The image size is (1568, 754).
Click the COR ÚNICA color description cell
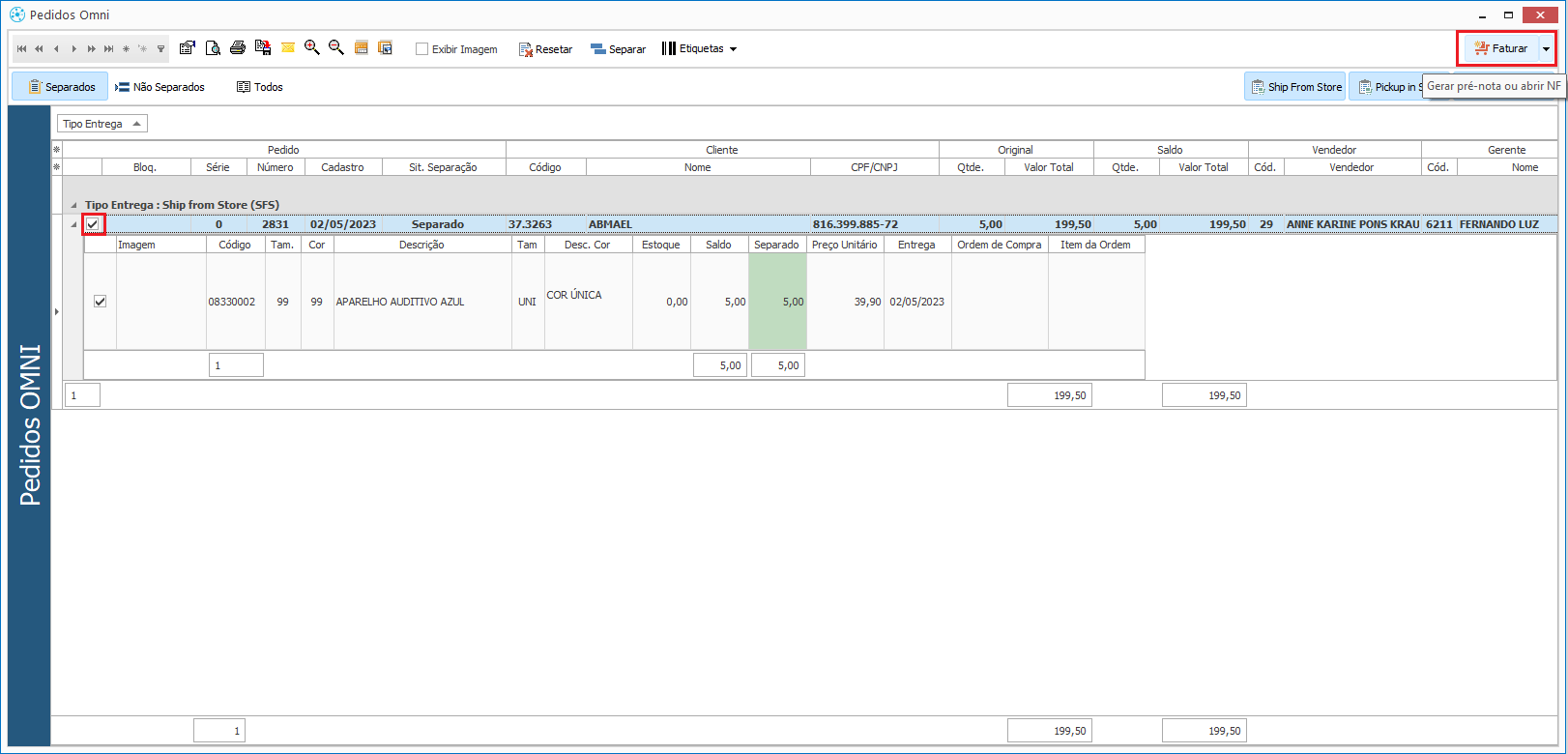(x=589, y=302)
